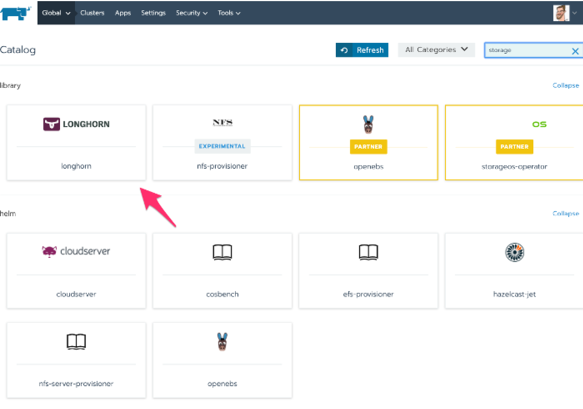The image size is (583, 409).
Task: Open the Apps menu item
Action: [x=123, y=13]
